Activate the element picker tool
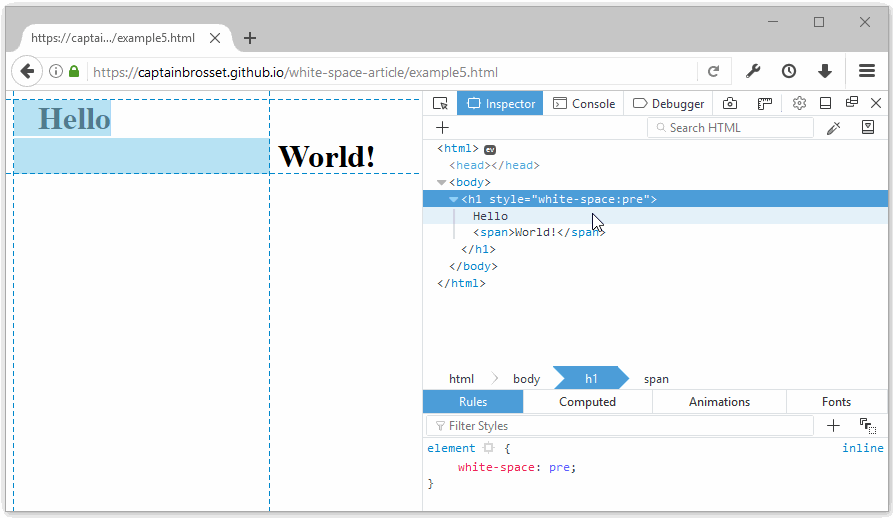This screenshot has width=893, height=518. 440,103
